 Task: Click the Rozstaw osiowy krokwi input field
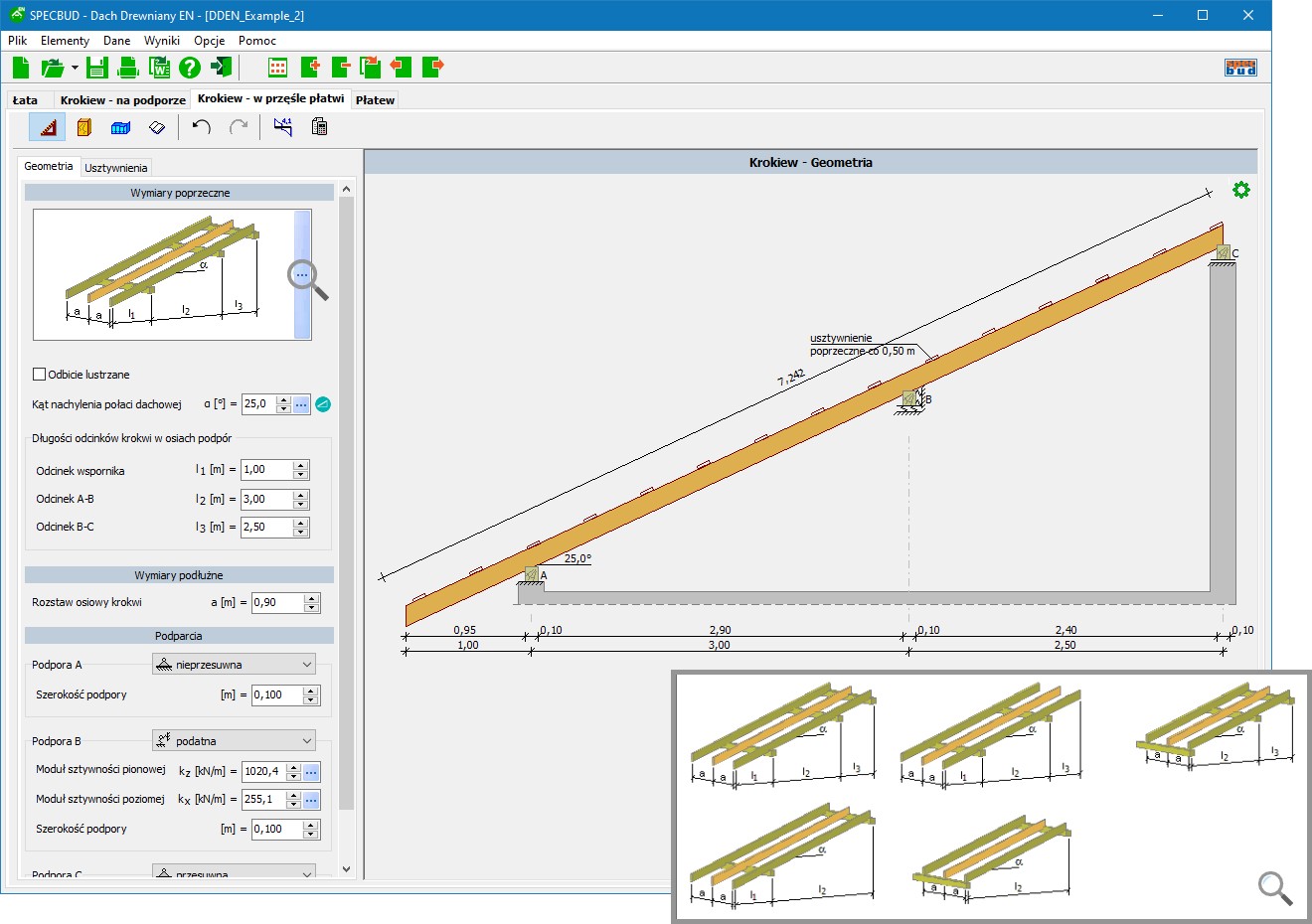coord(276,603)
